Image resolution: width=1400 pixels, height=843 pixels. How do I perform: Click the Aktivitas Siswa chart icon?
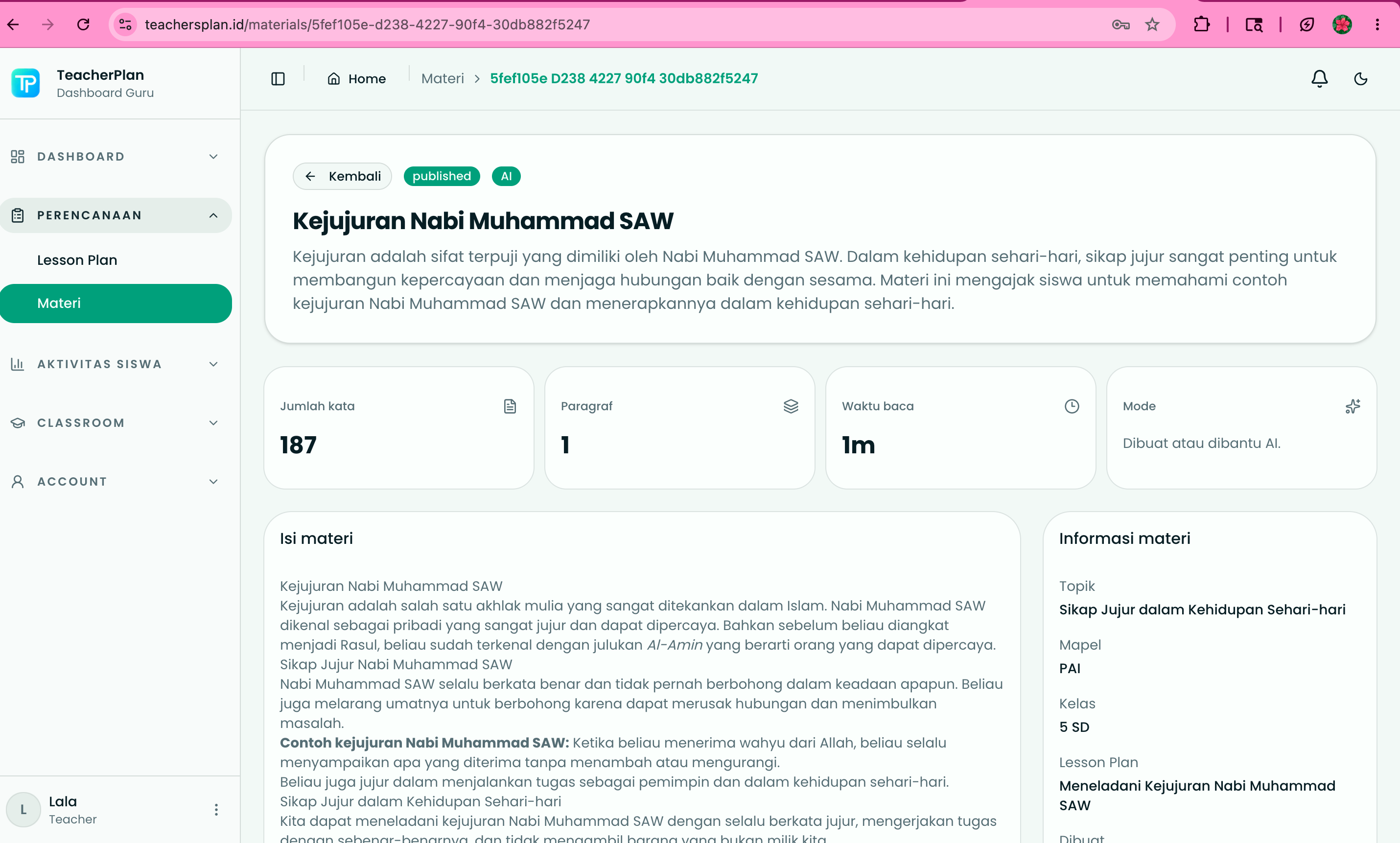(x=18, y=364)
